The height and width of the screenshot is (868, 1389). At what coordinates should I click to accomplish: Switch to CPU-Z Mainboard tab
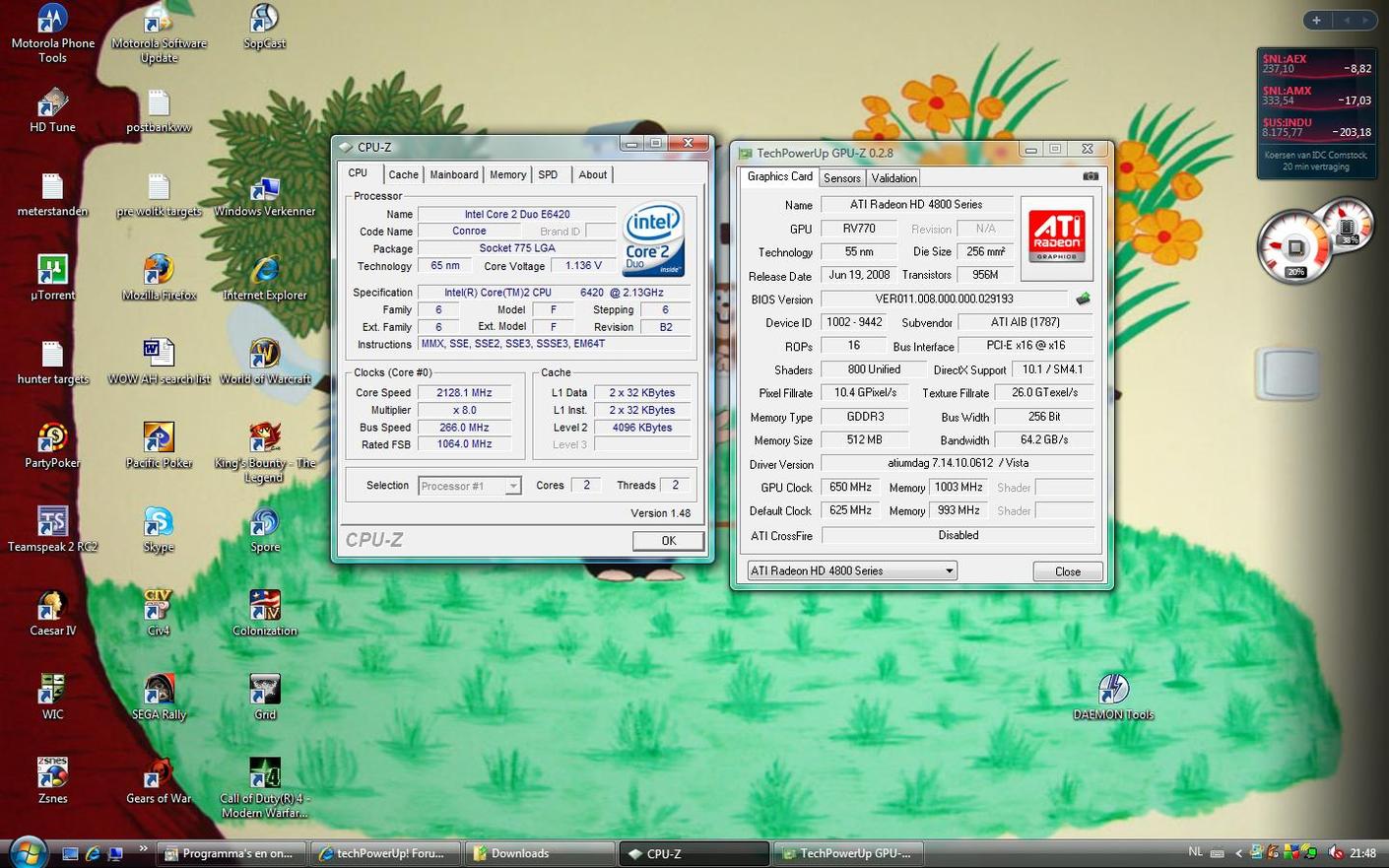[454, 174]
